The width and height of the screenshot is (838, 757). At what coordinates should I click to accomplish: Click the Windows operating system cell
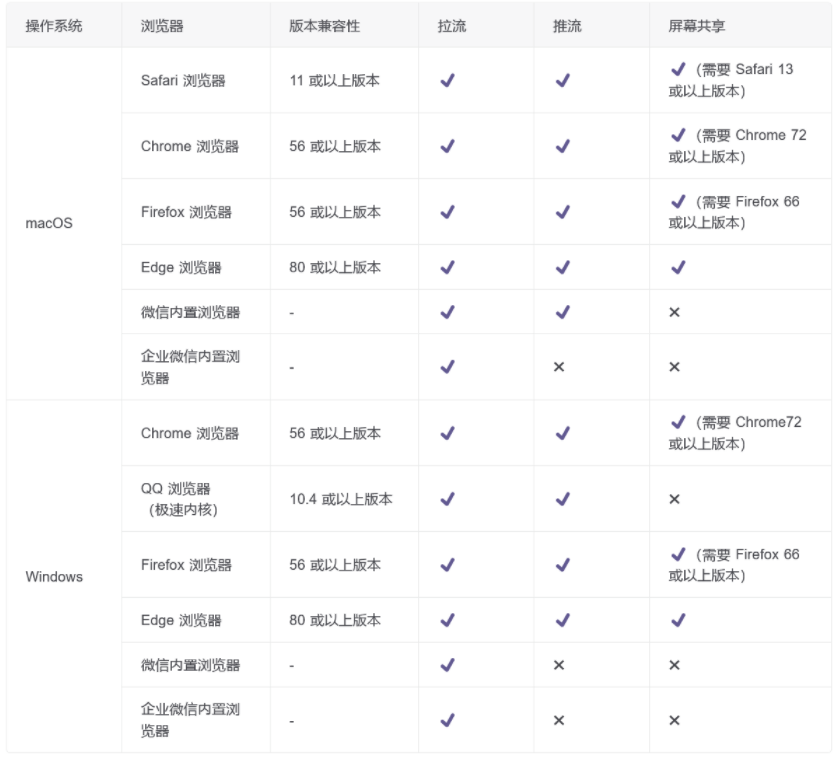pos(54,577)
